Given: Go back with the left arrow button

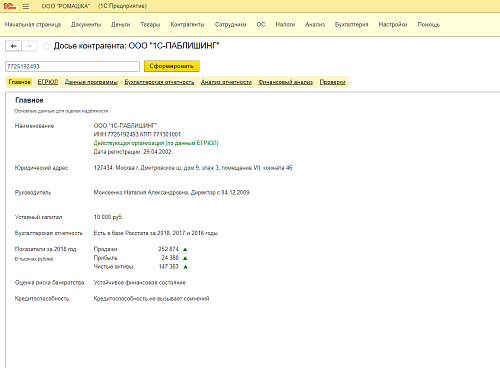Looking at the screenshot, I should click(14, 46).
